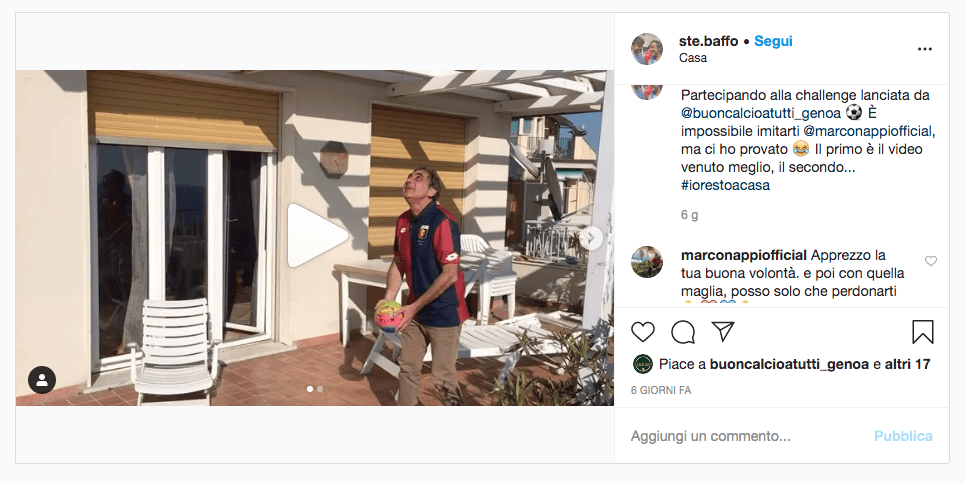Go to next slide arrow
This screenshot has width=965, height=484.
point(591,238)
